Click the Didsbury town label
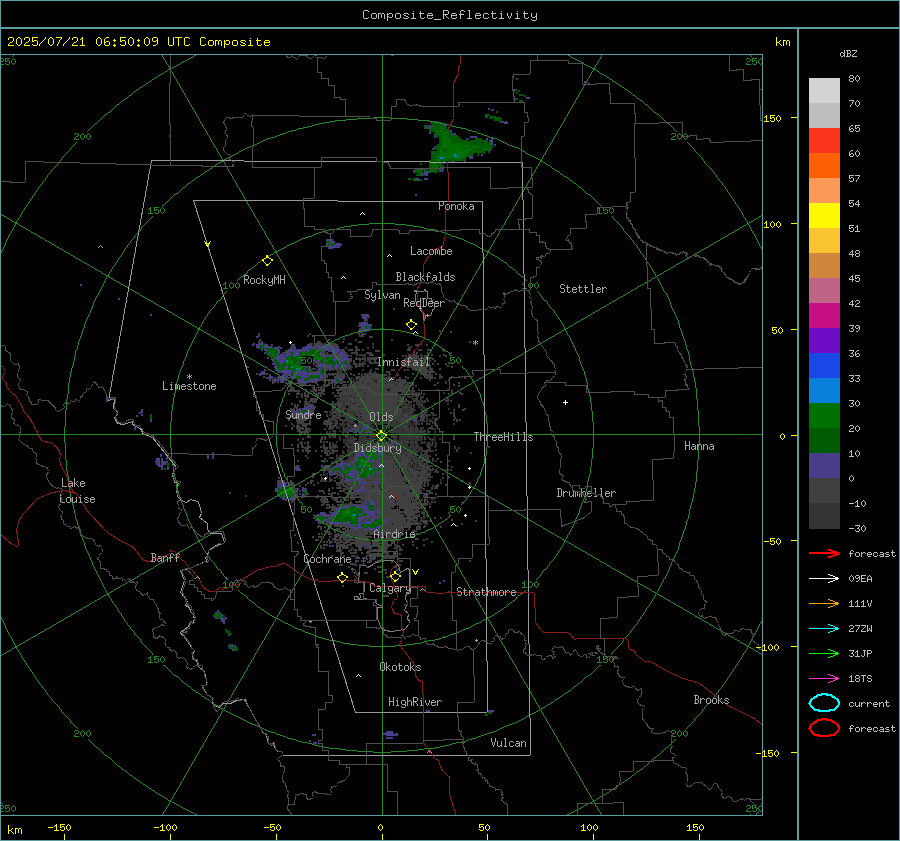This screenshot has height=841, width=900. (377, 448)
